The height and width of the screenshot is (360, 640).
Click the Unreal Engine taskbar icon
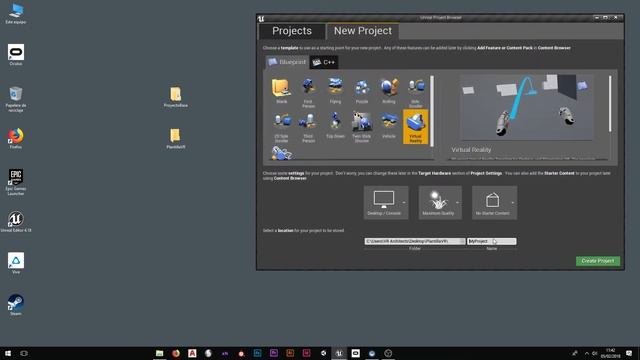pos(339,353)
